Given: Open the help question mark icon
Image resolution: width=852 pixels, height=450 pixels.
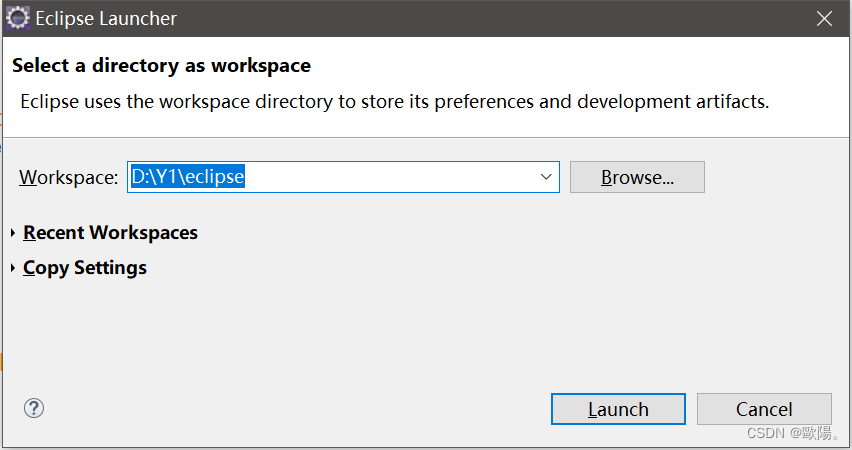Looking at the screenshot, I should 34,408.
